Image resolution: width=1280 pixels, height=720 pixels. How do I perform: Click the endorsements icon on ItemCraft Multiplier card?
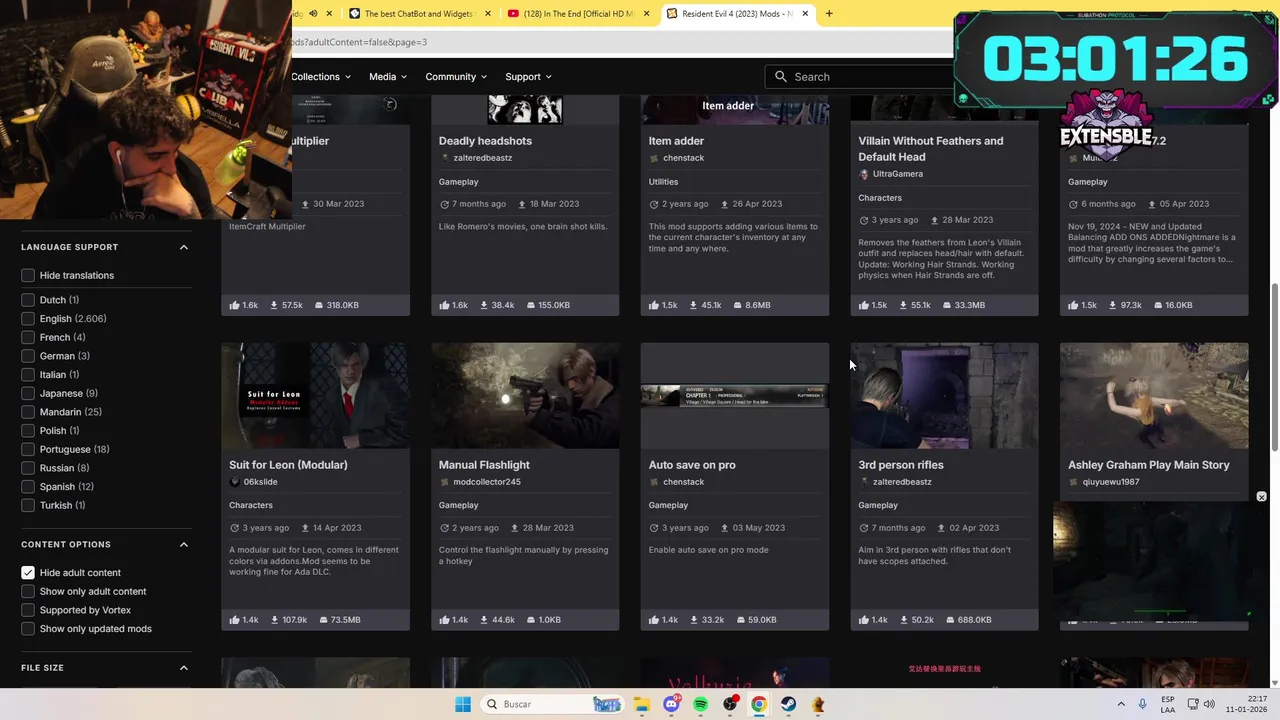tap(234, 305)
